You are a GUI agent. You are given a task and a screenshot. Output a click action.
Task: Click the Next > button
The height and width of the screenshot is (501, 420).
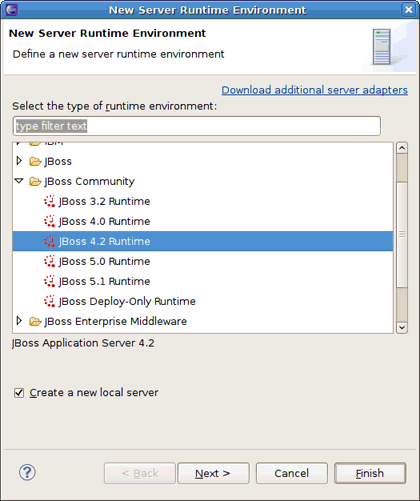(x=213, y=473)
